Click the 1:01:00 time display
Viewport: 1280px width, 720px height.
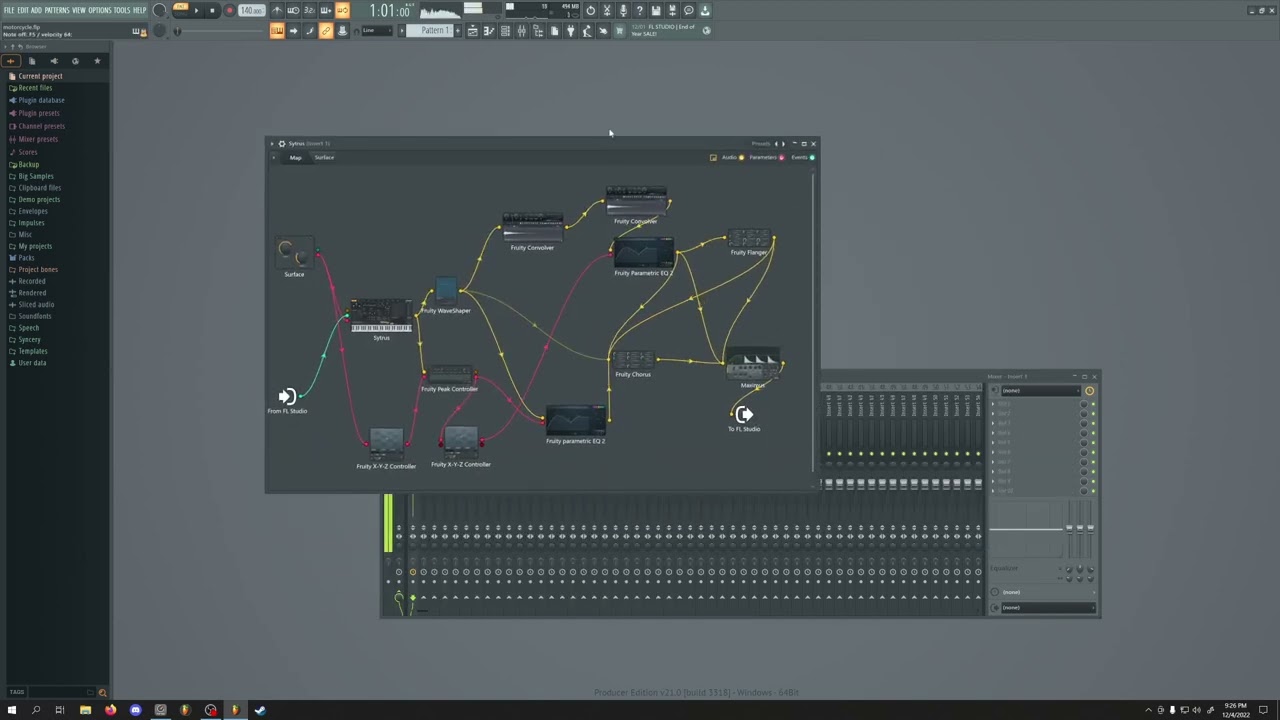(390, 11)
